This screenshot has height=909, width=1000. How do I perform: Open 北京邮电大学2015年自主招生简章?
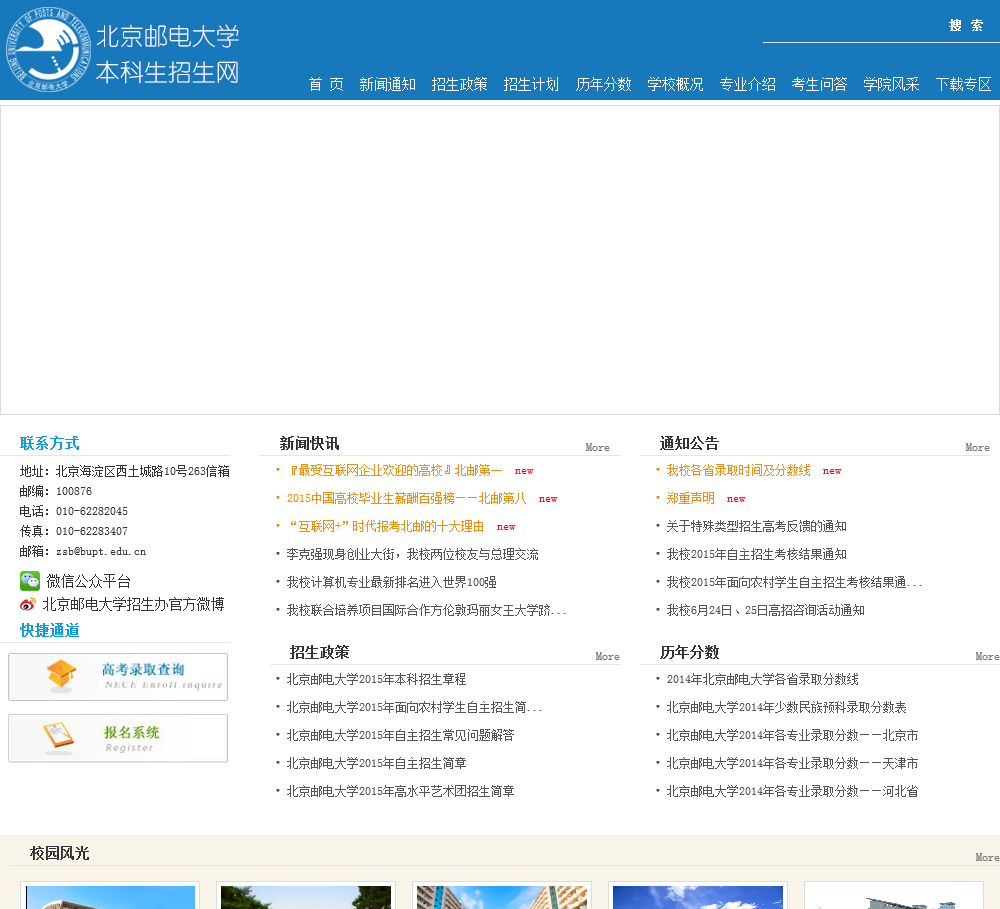376,764
